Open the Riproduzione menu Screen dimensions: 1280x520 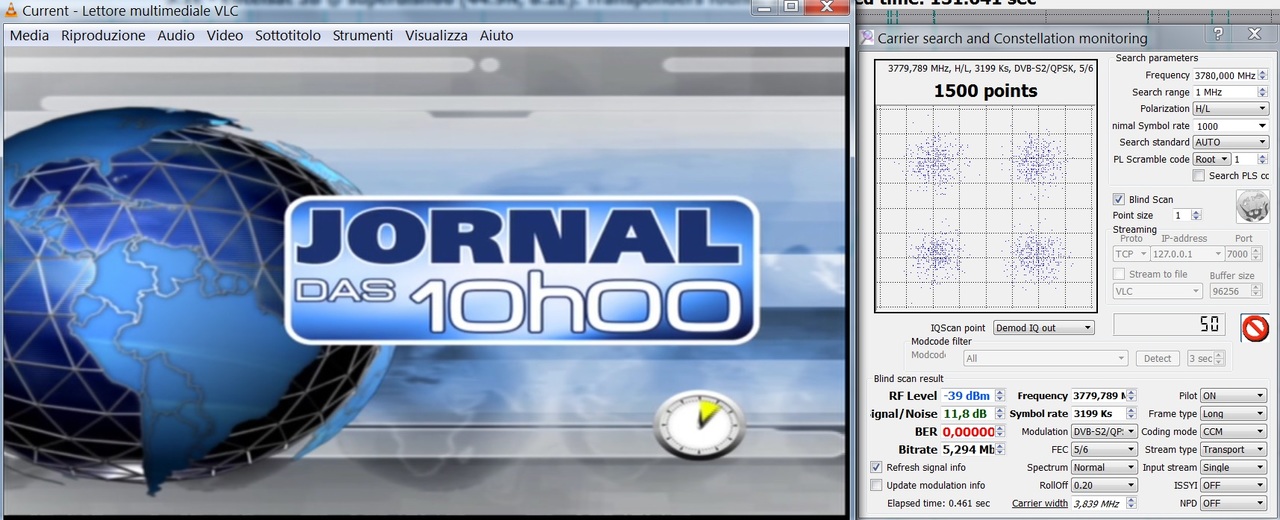tap(103, 35)
